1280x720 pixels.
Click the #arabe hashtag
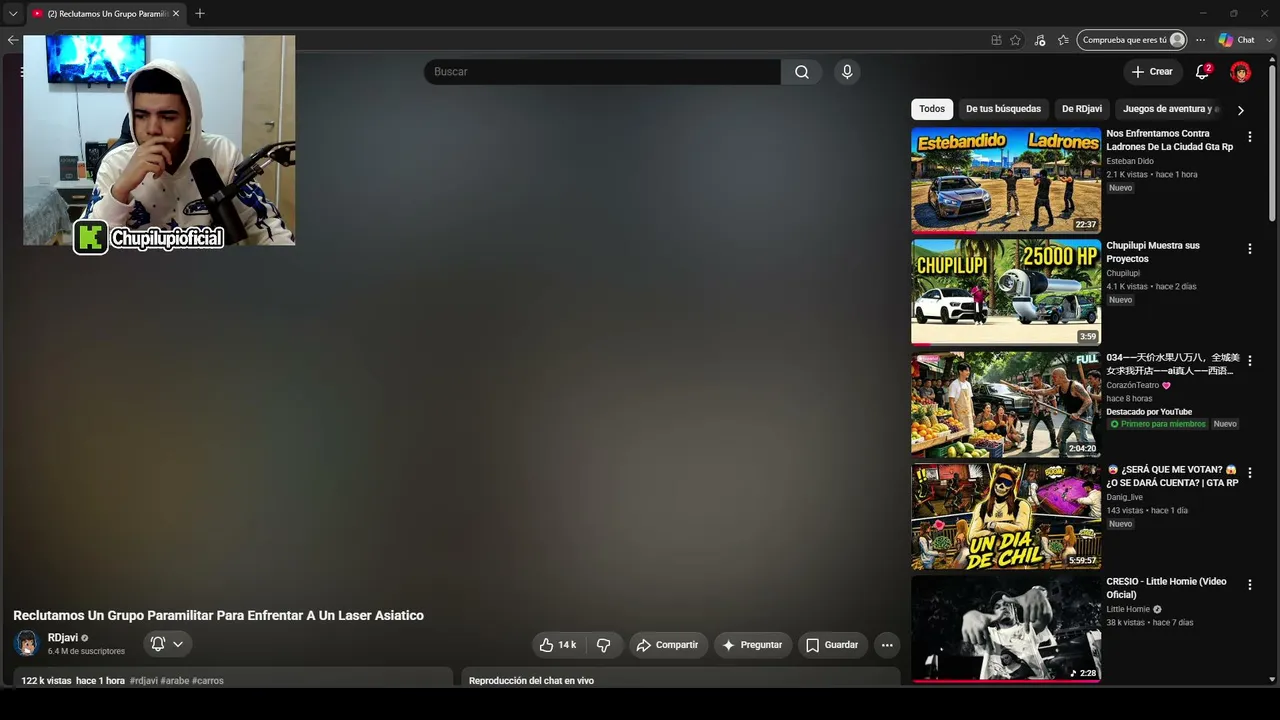[x=174, y=681]
